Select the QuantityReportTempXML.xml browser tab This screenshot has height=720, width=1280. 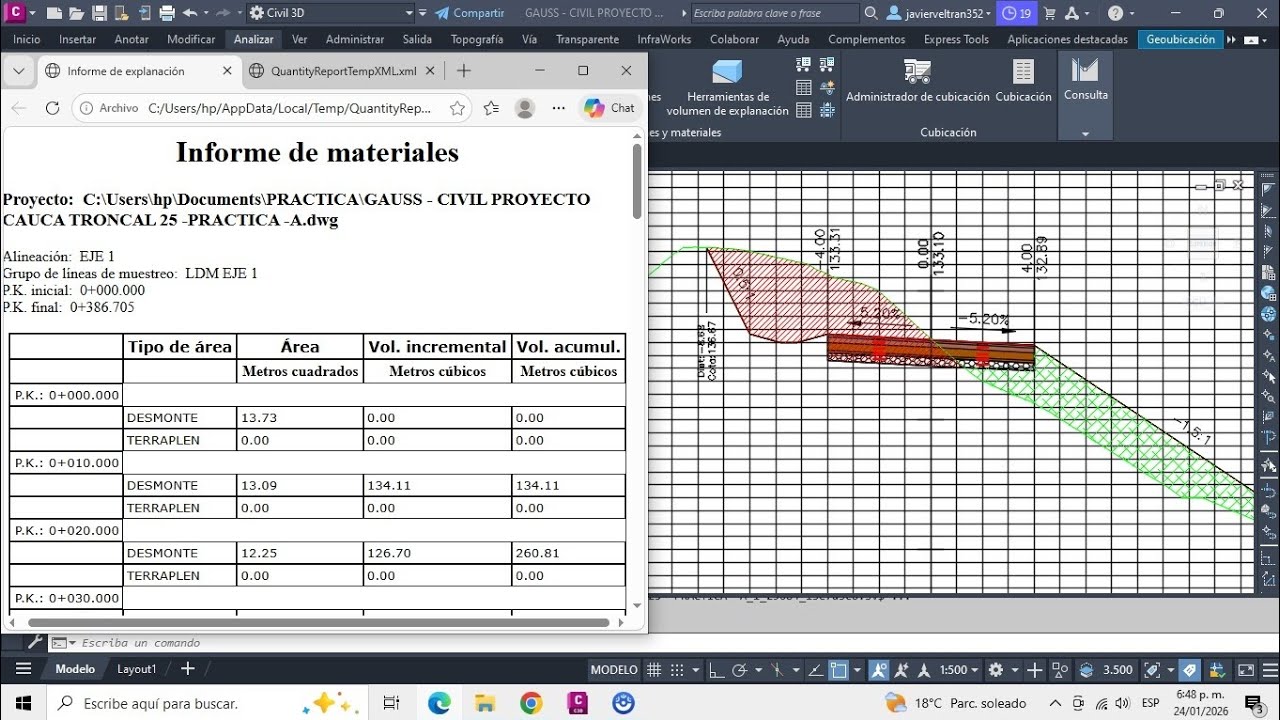[344, 71]
